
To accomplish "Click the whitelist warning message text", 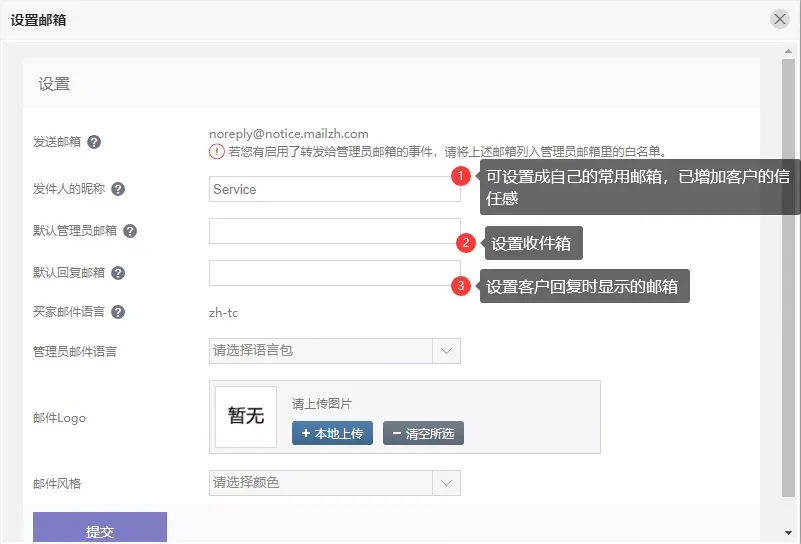I will (x=448, y=152).
